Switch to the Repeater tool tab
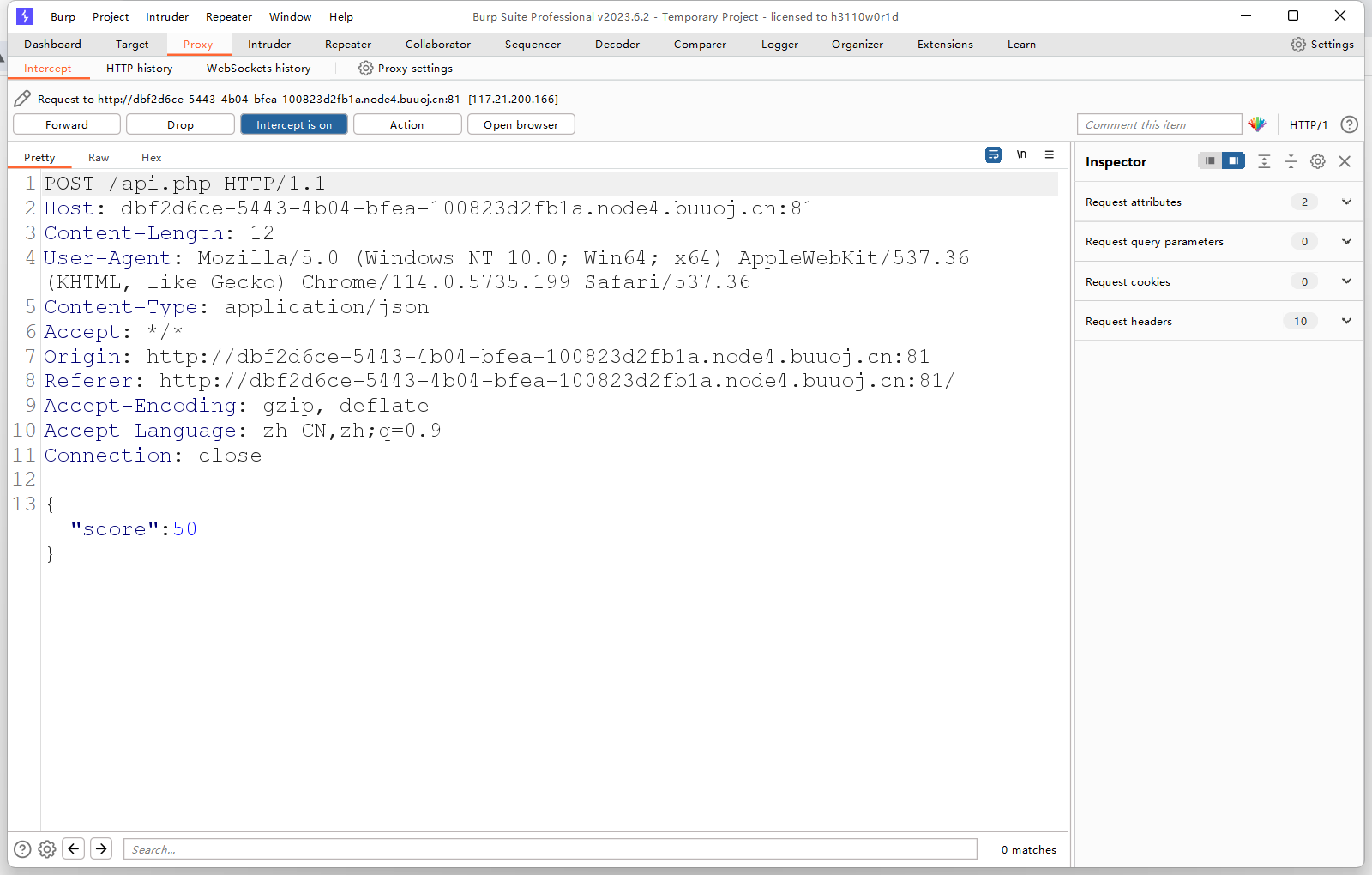1372x875 pixels. (348, 45)
